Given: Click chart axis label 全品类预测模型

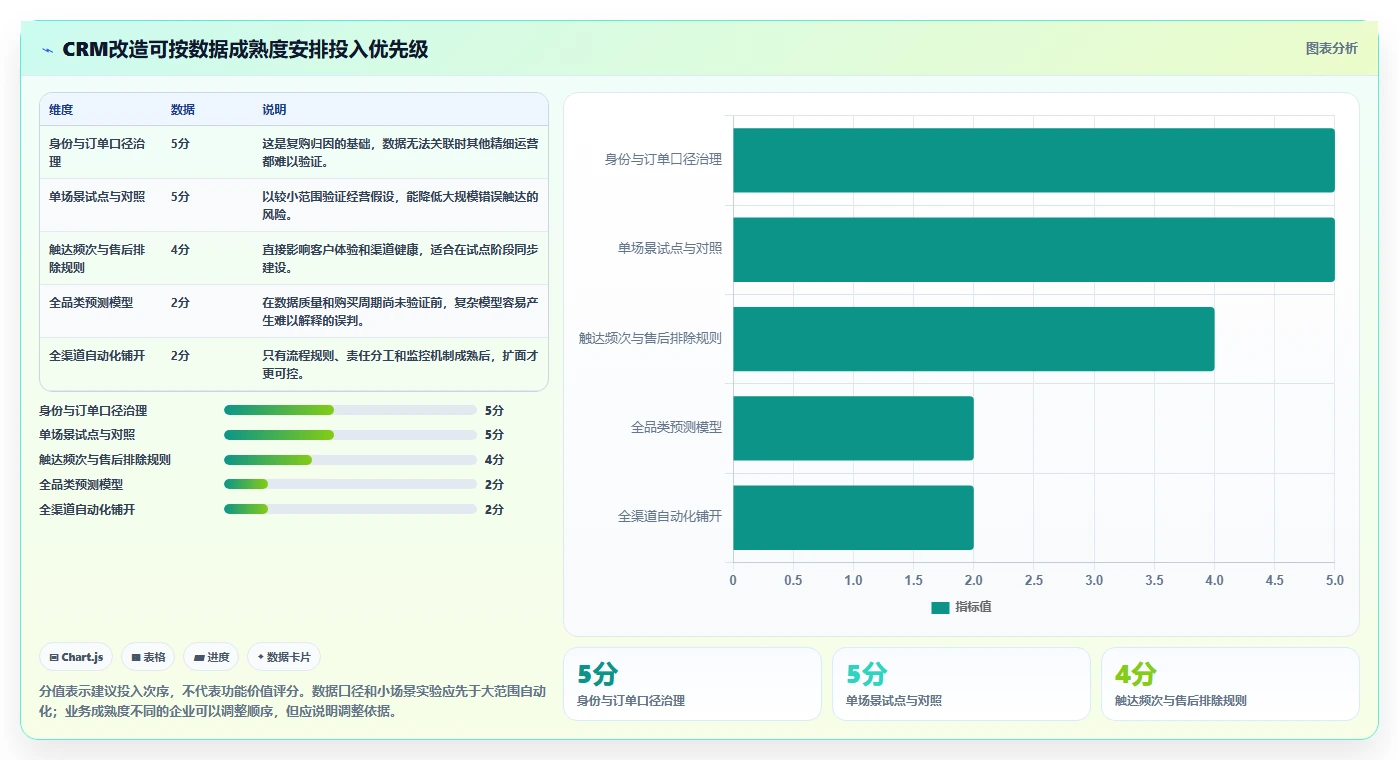Looking at the screenshot, I should 676,427.
